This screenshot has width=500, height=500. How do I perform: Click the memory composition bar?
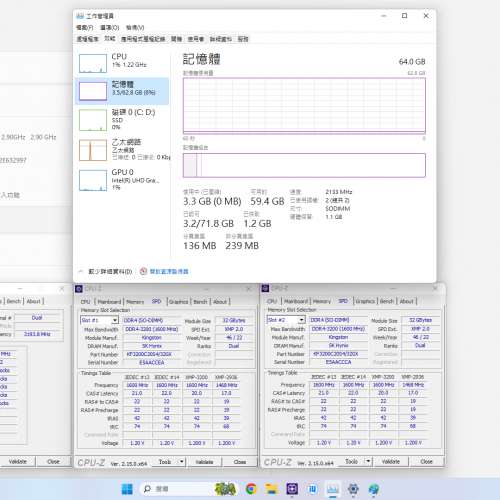[304, 165]
